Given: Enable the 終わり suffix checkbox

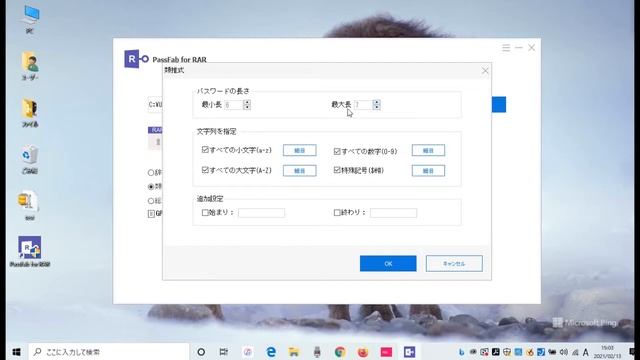Looking at the screenshot, I should (337, 213).
